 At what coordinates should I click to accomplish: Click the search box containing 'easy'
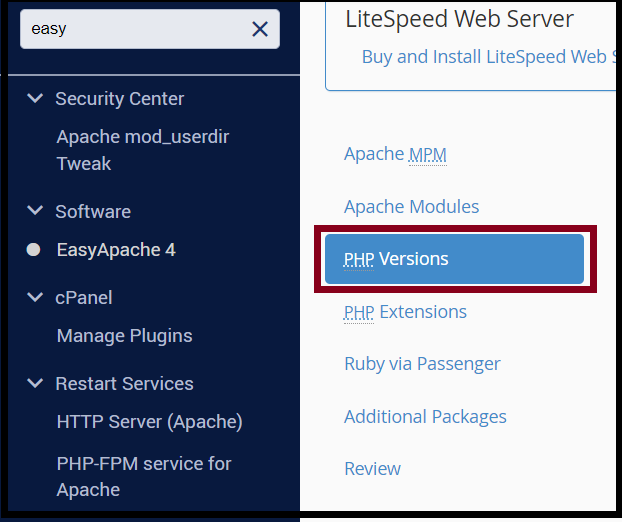pos(150,29)
